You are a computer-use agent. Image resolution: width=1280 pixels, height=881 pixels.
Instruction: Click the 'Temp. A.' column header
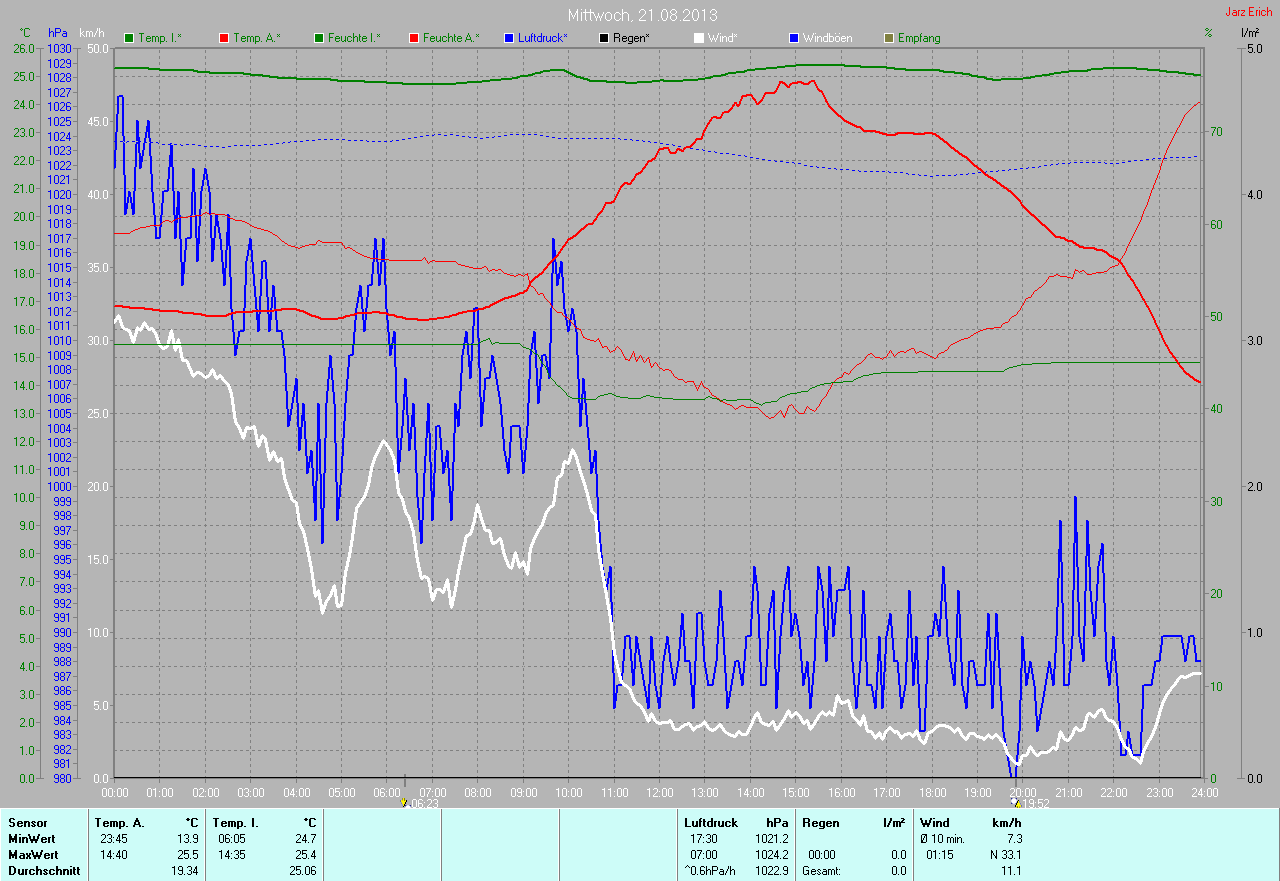pos(119,823)
